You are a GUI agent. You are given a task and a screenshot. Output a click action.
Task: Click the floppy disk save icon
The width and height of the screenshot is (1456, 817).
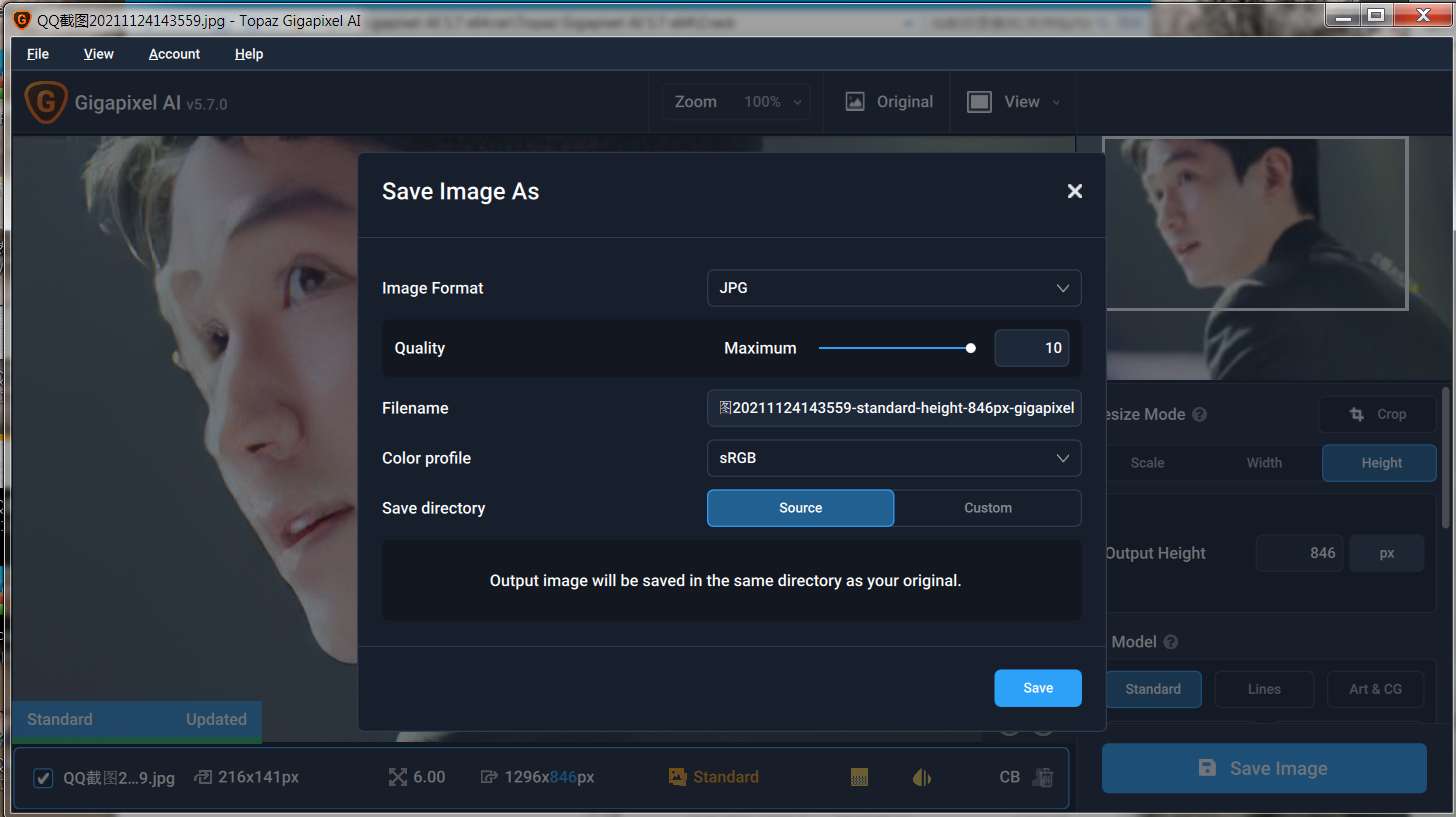1207,768
